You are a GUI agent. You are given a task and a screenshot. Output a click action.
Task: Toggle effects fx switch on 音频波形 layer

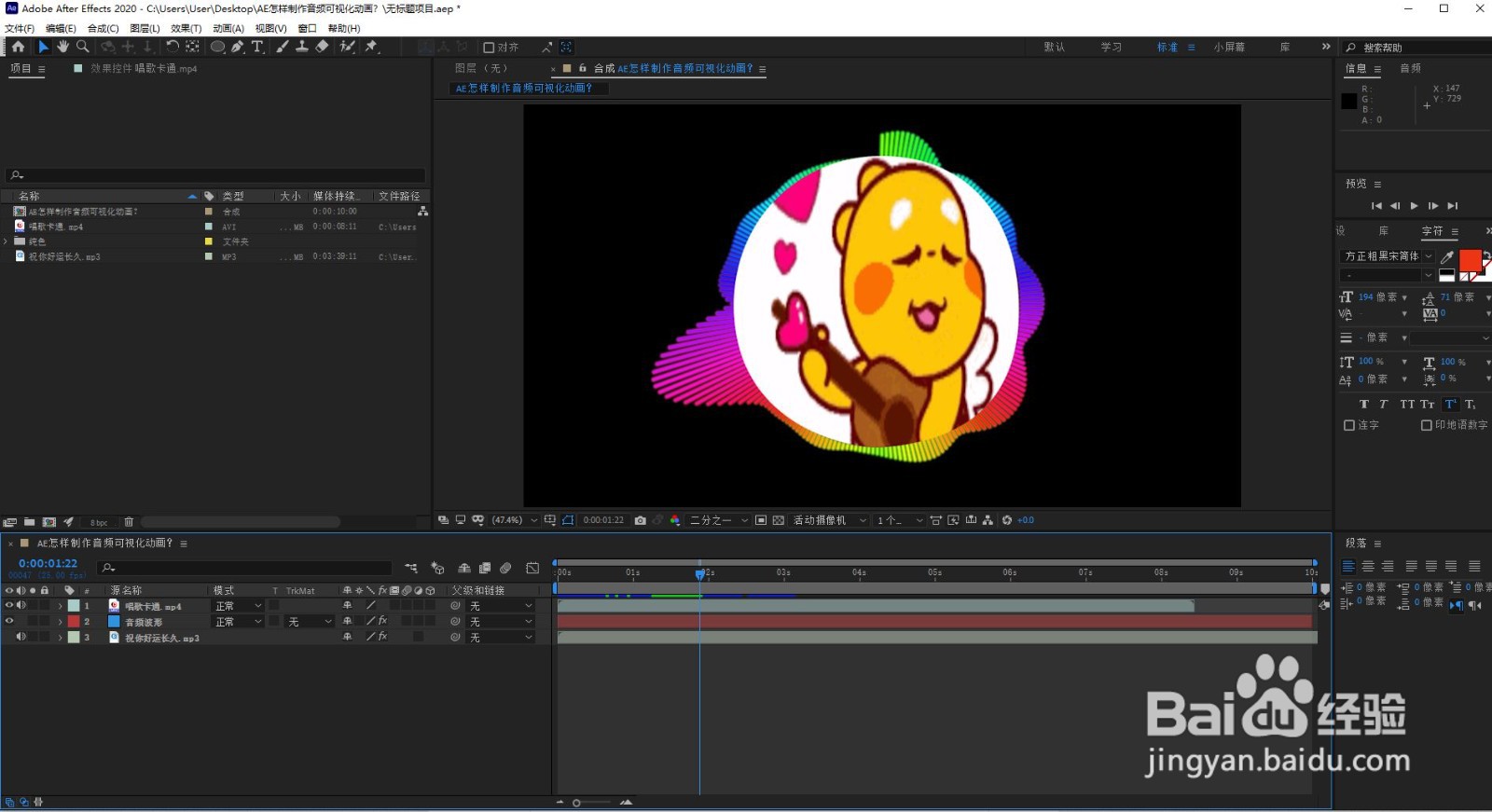382,621
